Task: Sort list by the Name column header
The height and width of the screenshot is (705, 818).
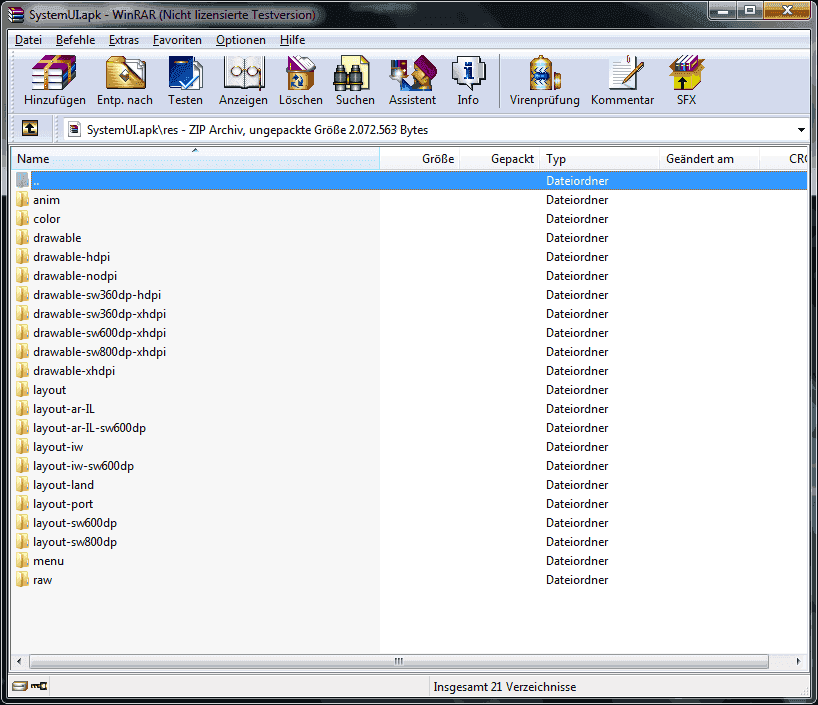Action: (195, 159)
